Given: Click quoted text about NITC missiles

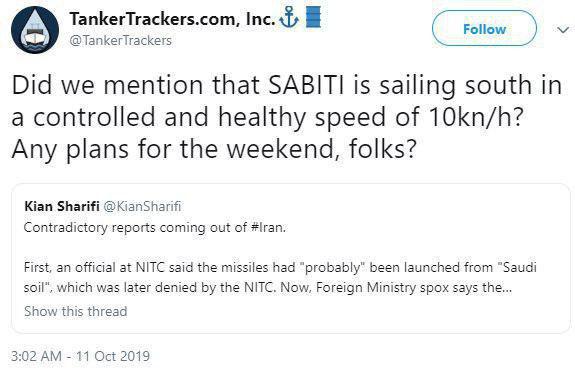Looking at the screenshot, I should pyautogui.click(x=280, y=277).
